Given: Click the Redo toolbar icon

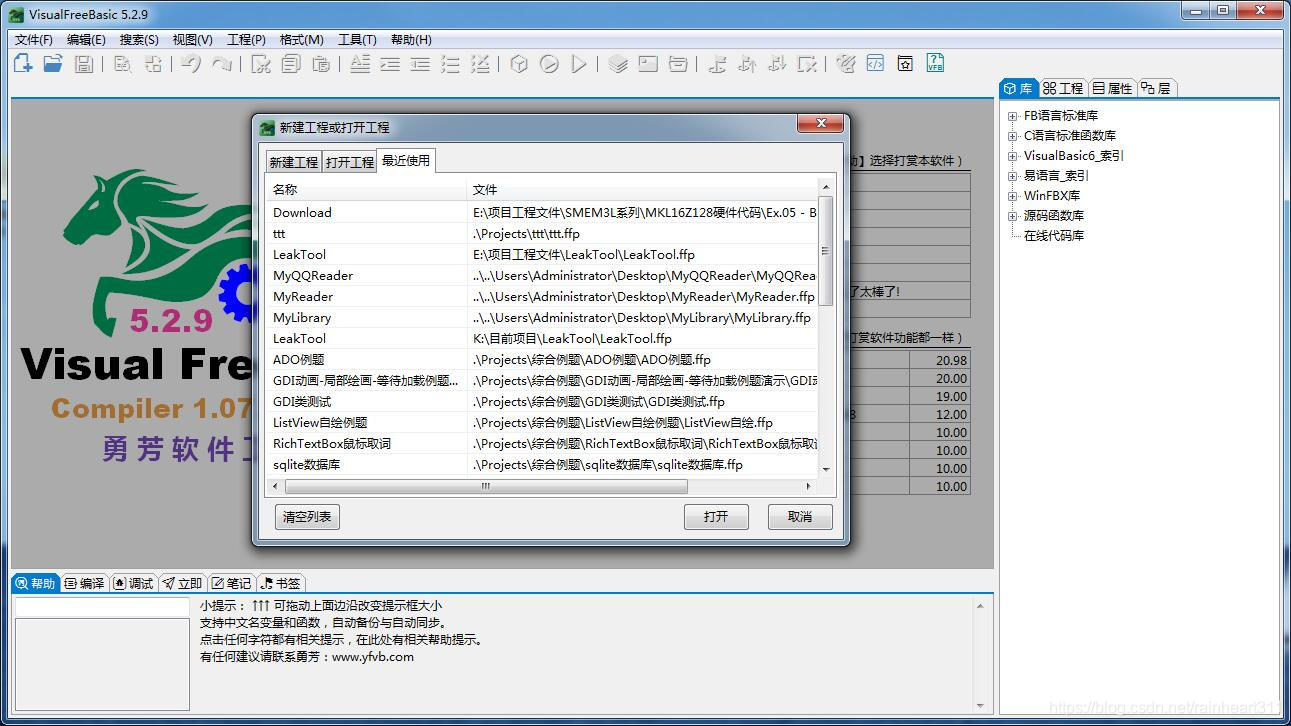Looking at the screenshot, I should 222,64.
